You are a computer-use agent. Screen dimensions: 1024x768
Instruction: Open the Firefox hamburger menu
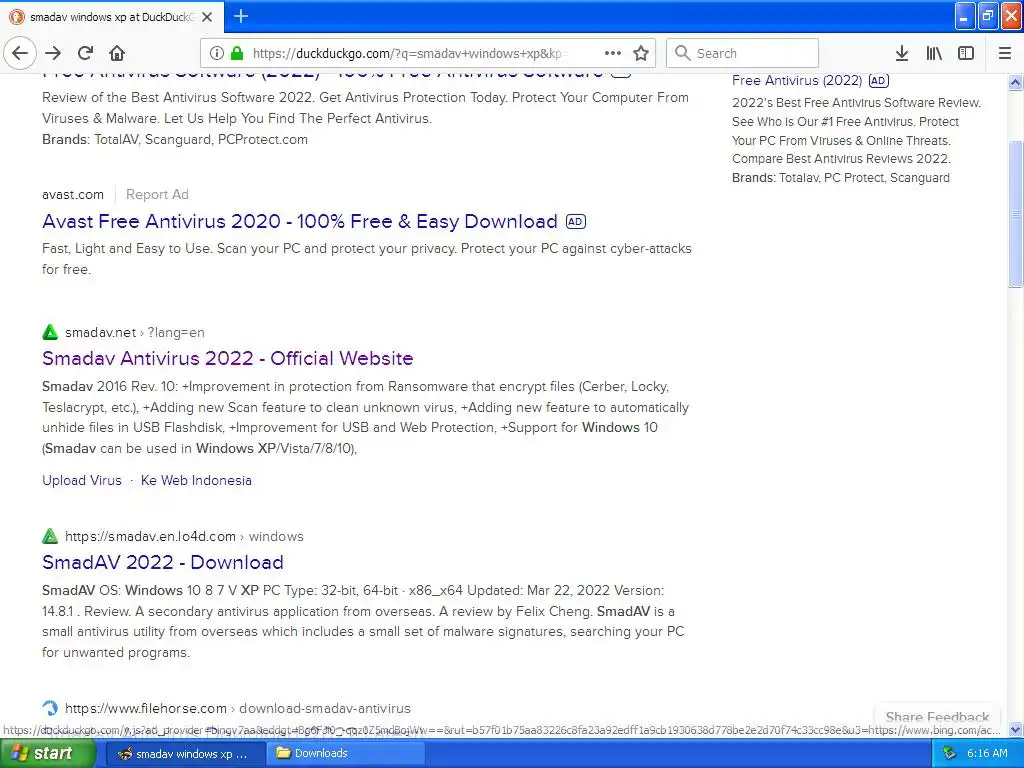coord(1005,53)
